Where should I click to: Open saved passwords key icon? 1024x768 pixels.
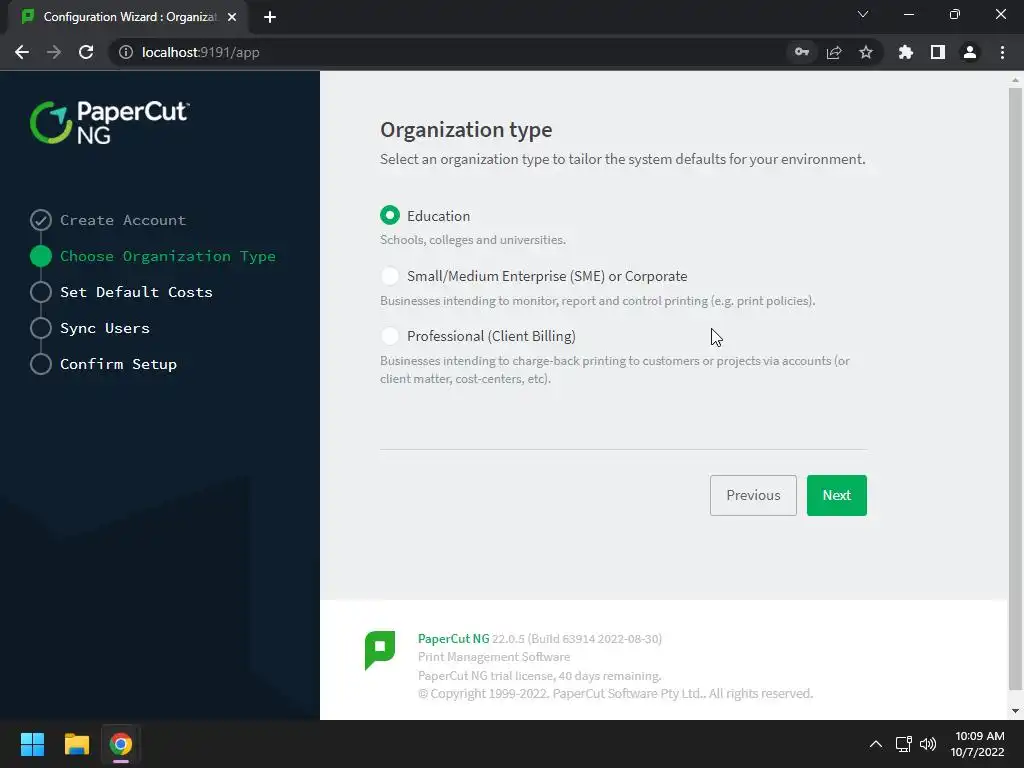click(x=802, y=52)
